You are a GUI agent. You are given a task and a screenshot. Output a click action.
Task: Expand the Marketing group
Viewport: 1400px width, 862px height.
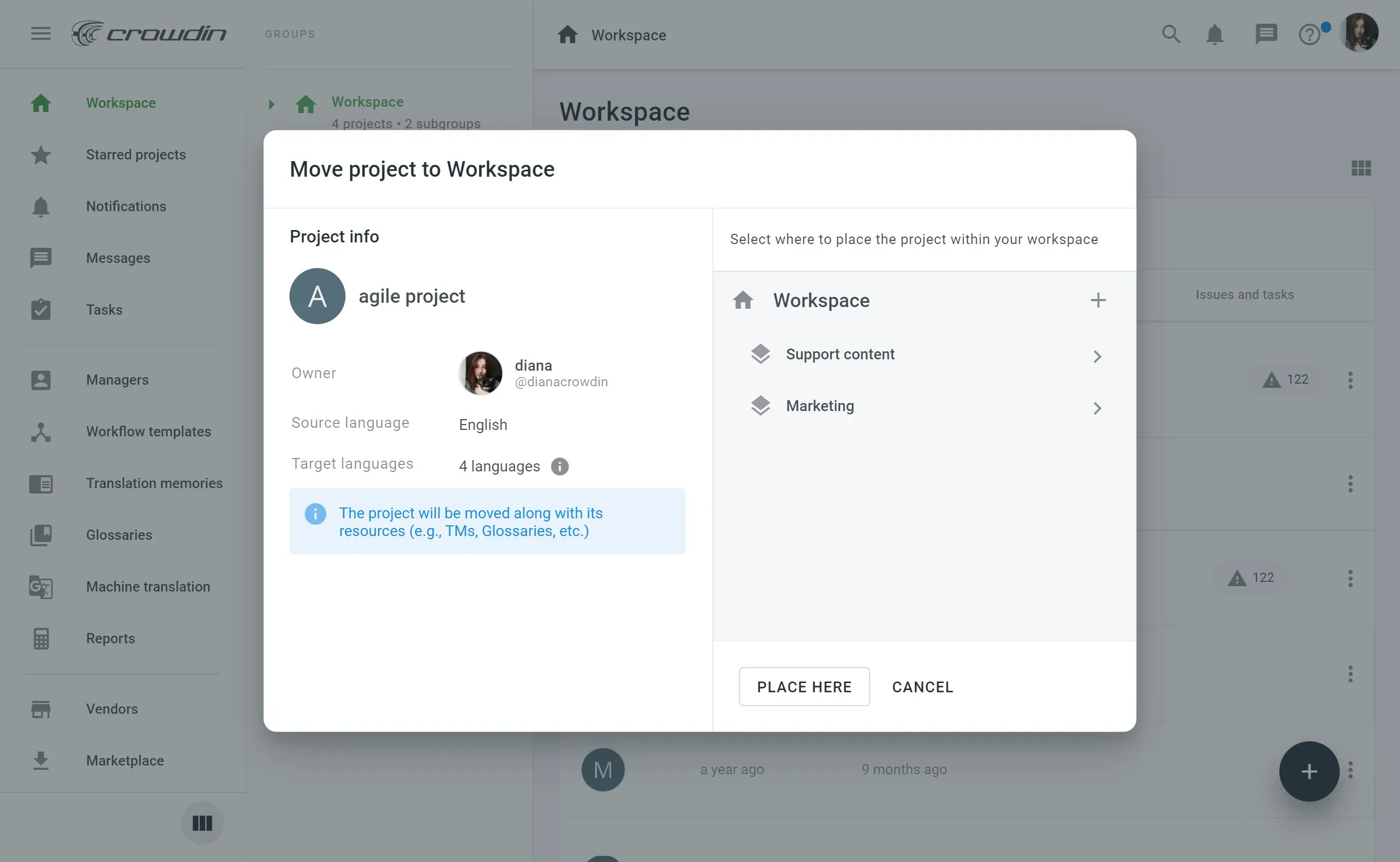pos(1097,408)
